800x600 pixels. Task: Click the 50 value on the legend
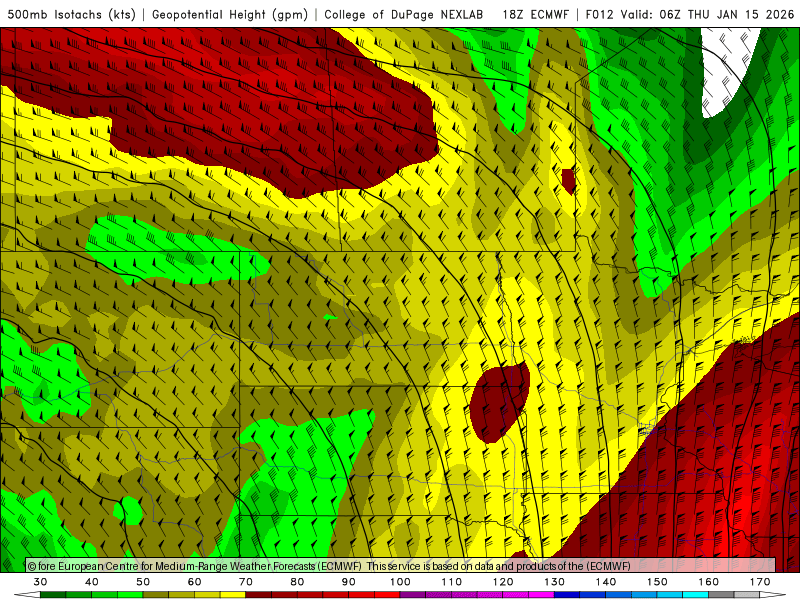click(x=143, y=582)
